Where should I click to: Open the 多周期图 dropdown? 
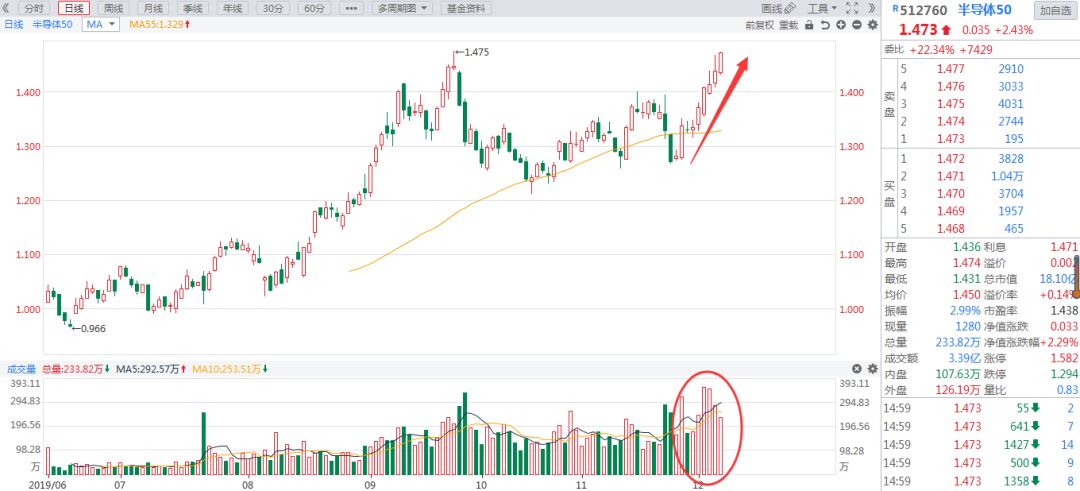tap(402, 8)
